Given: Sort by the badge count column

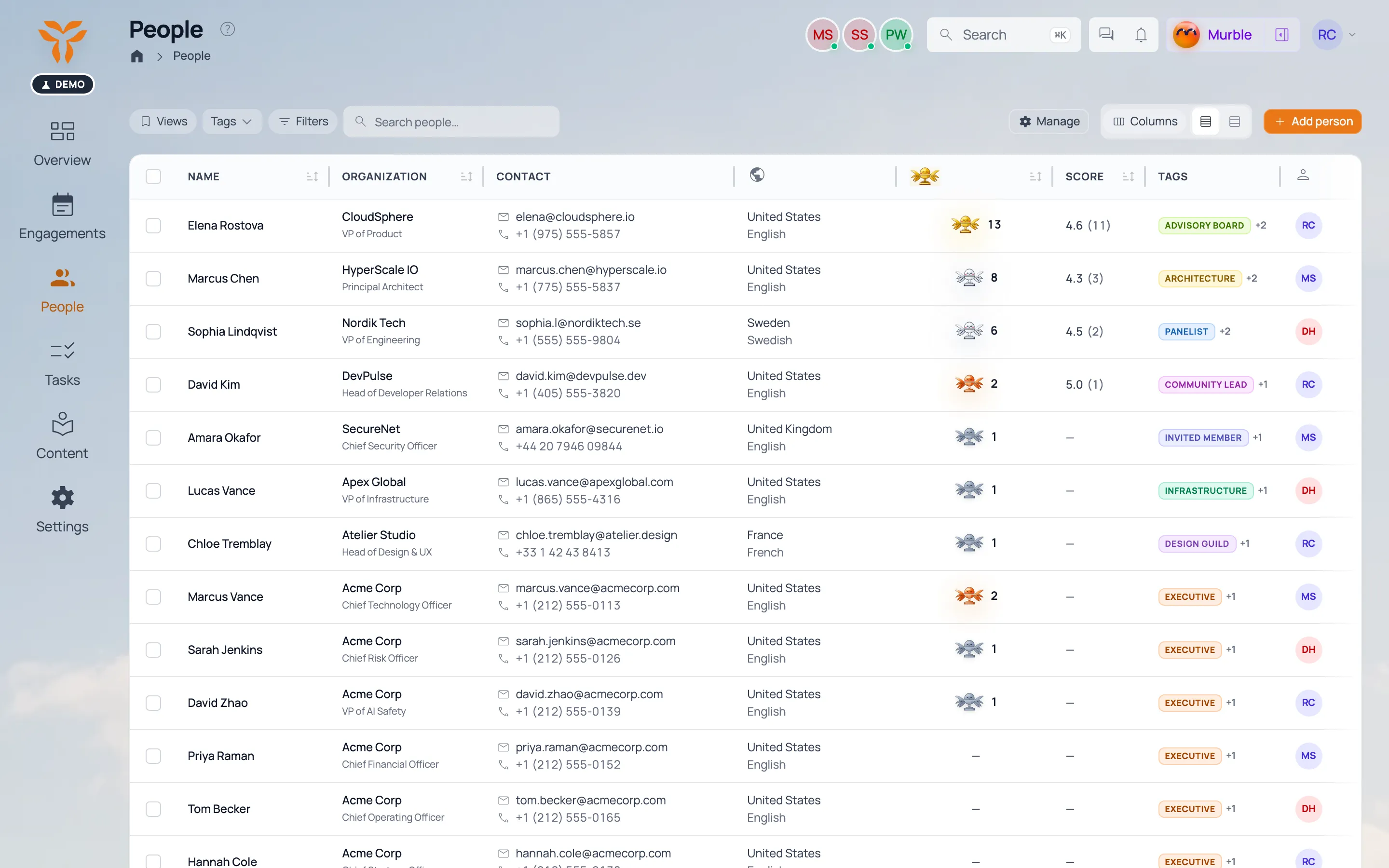Looking at the screenshot, I should (1035, 176).
